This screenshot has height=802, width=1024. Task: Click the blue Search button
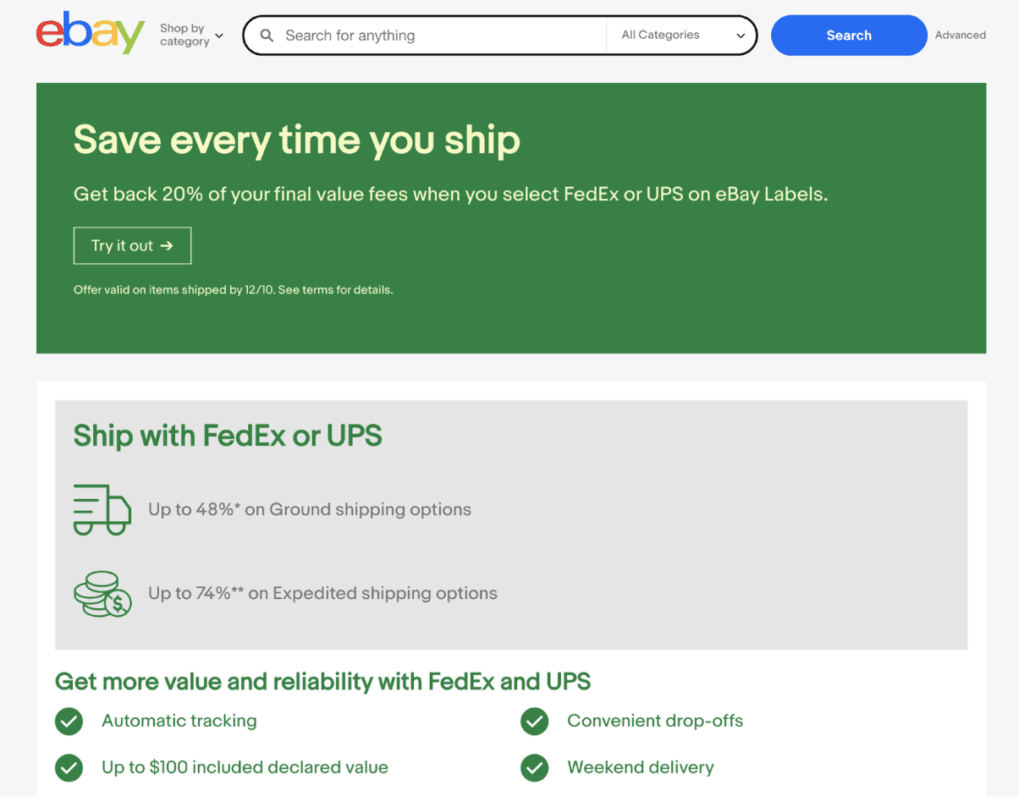[x=848, y=35]
